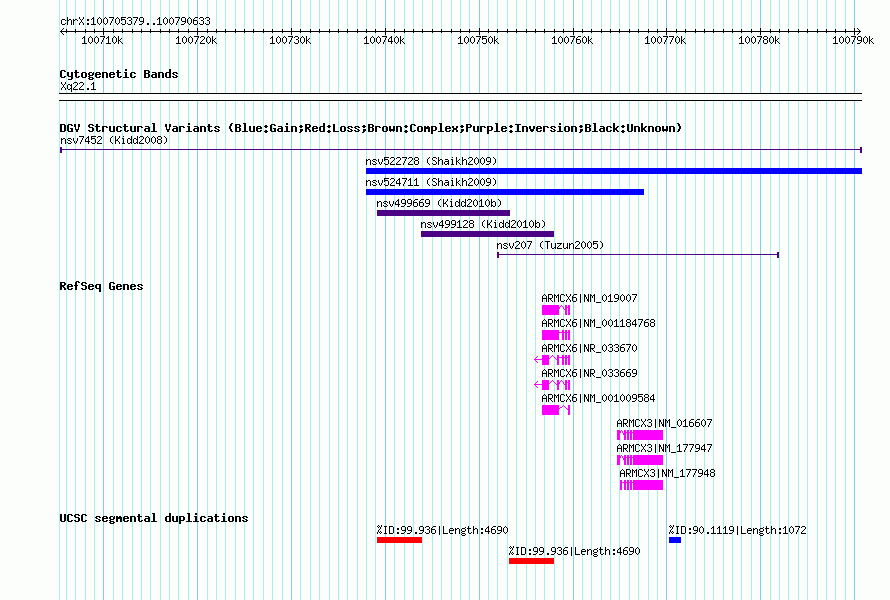The width and height of the screenshot is (890, 600).
Task: Click the 100710k ruler position
Action: coord(102,40)
